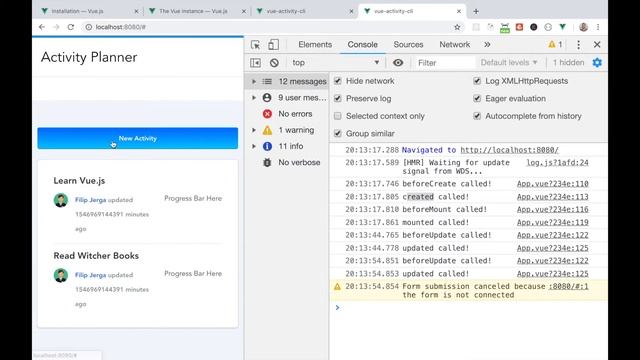Expand 1 warning group
Image resolution: width=640 pixels, height=360 pixels.
(253, 130)
